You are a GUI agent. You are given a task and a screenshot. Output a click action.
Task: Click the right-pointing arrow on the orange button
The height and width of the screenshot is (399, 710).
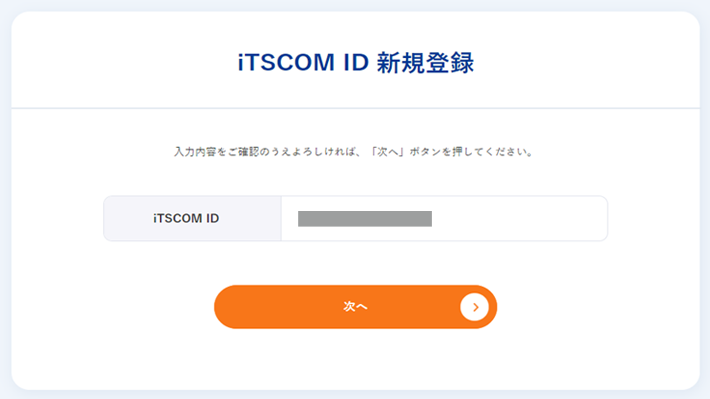[x=475, y=307]
